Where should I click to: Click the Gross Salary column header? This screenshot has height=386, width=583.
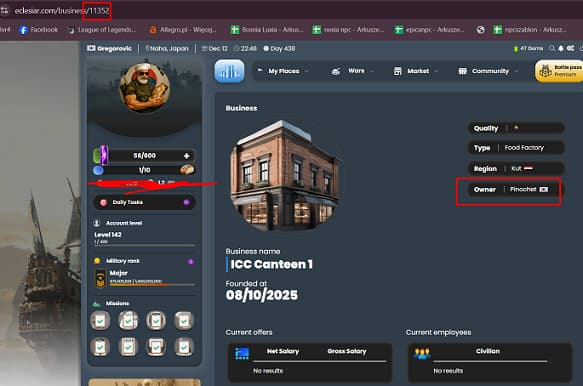point(347,351)
